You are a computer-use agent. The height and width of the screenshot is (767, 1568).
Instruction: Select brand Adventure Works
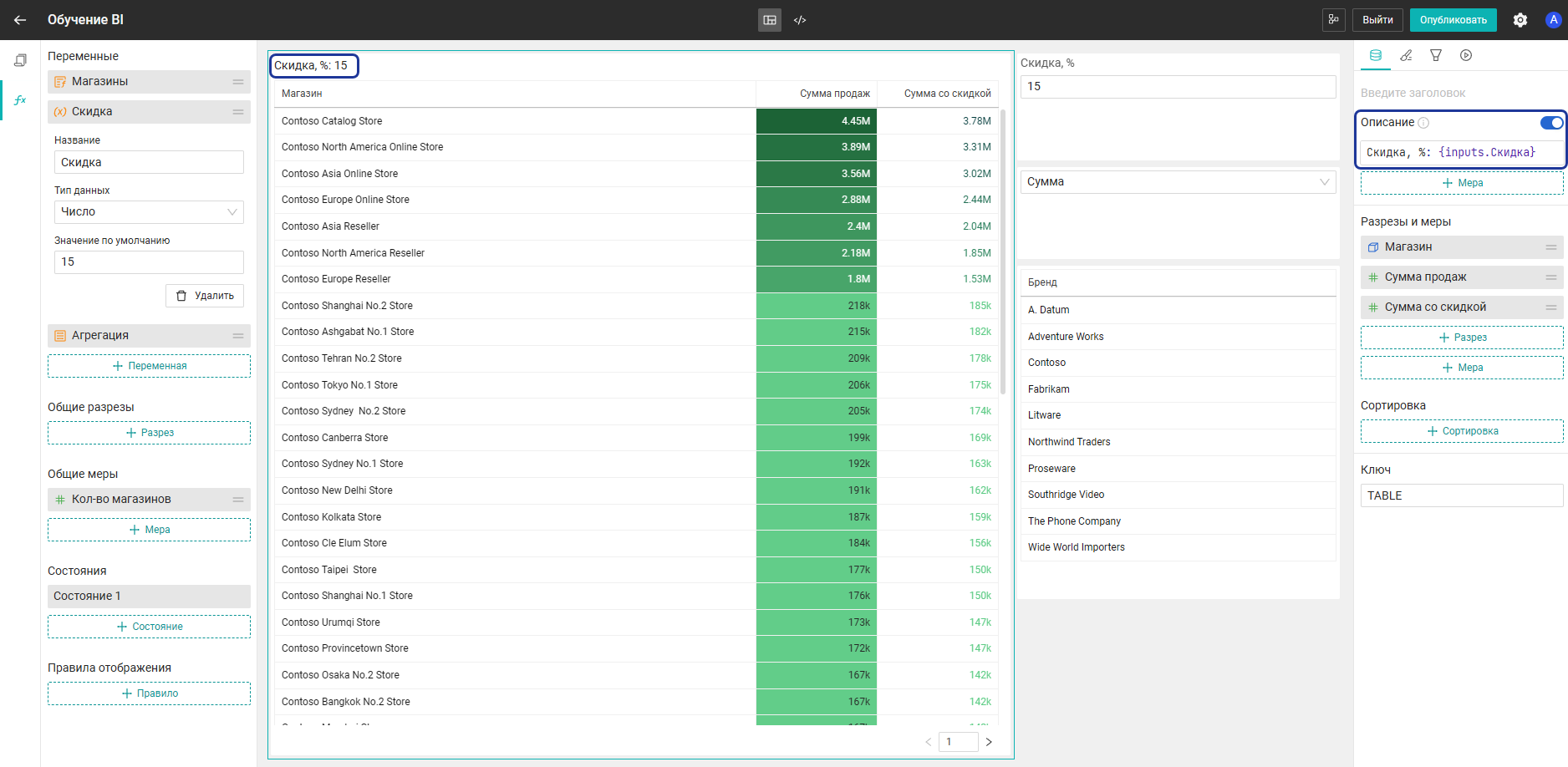click(1179, 337)
